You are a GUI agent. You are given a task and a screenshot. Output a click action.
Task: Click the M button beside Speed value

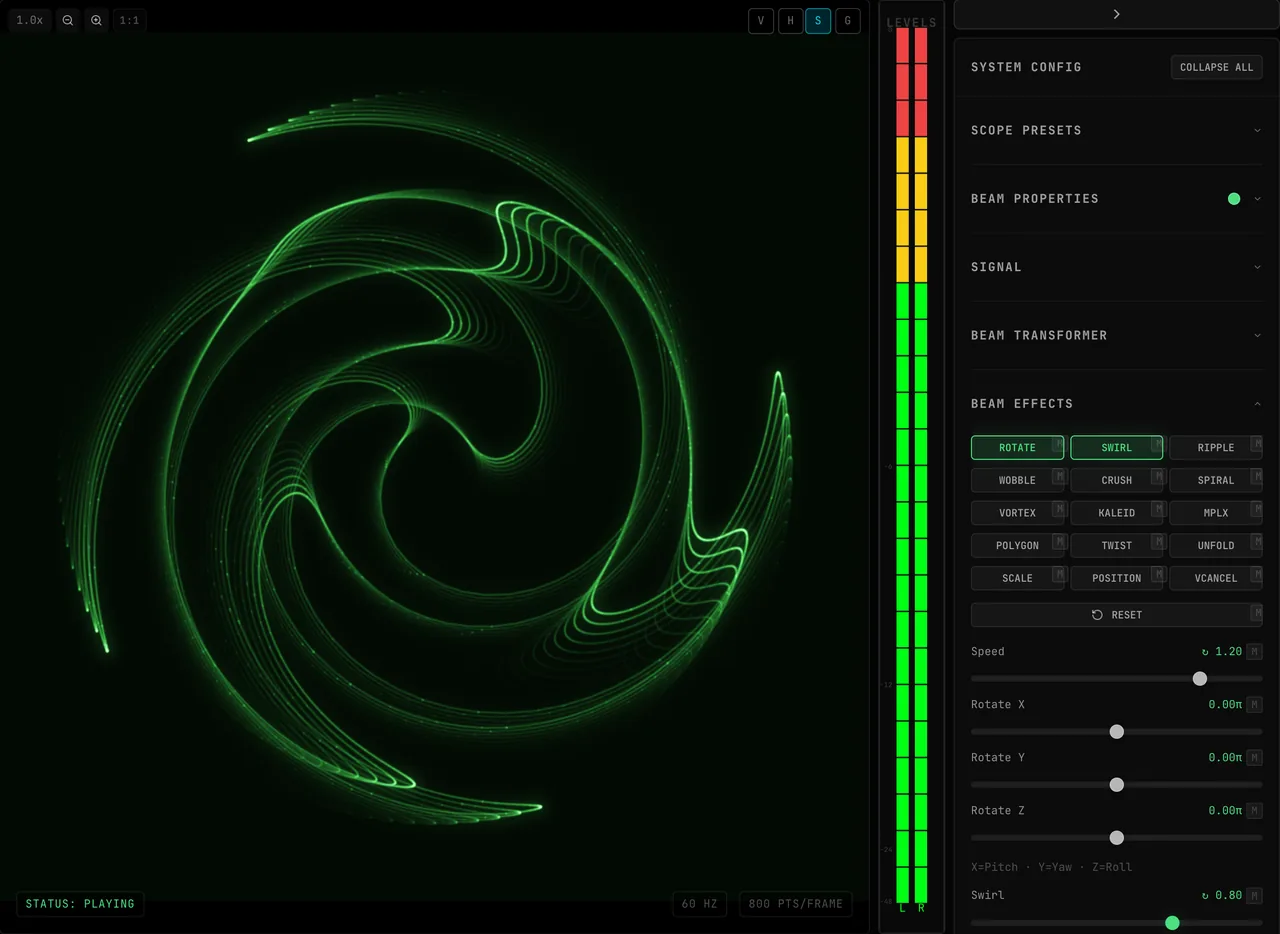click(1255, 652)
